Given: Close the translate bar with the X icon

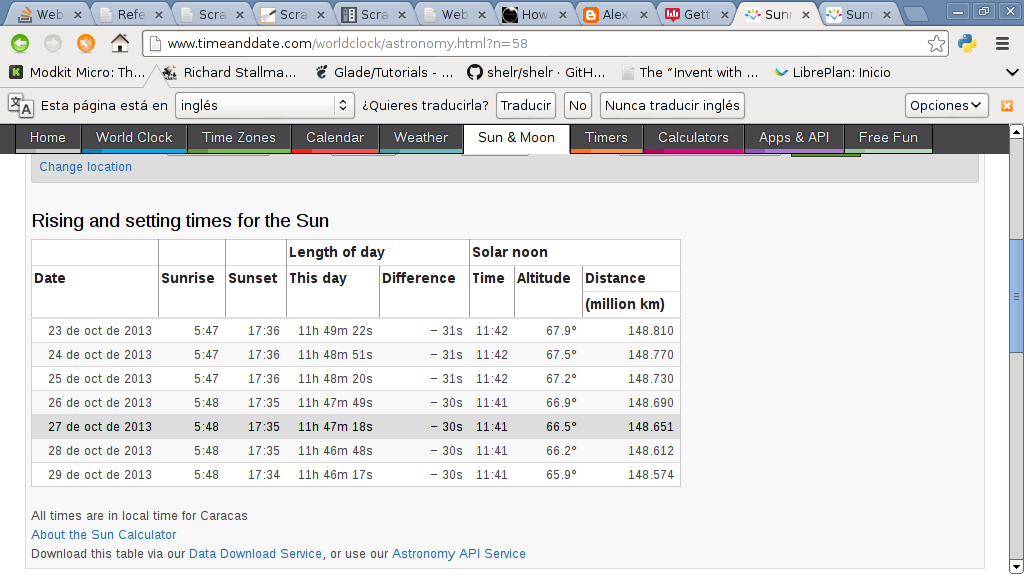Looking at the screenshot, I should 1007,105.
